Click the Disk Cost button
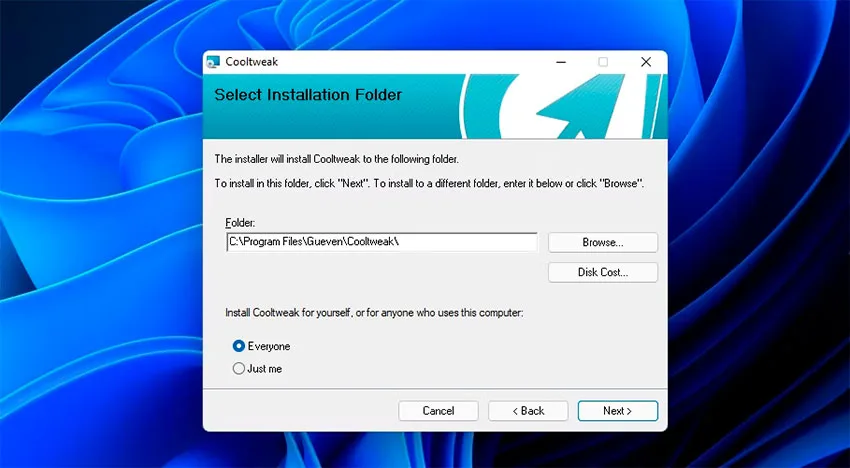This screenshot has width=850, height=468. [603, 272]
